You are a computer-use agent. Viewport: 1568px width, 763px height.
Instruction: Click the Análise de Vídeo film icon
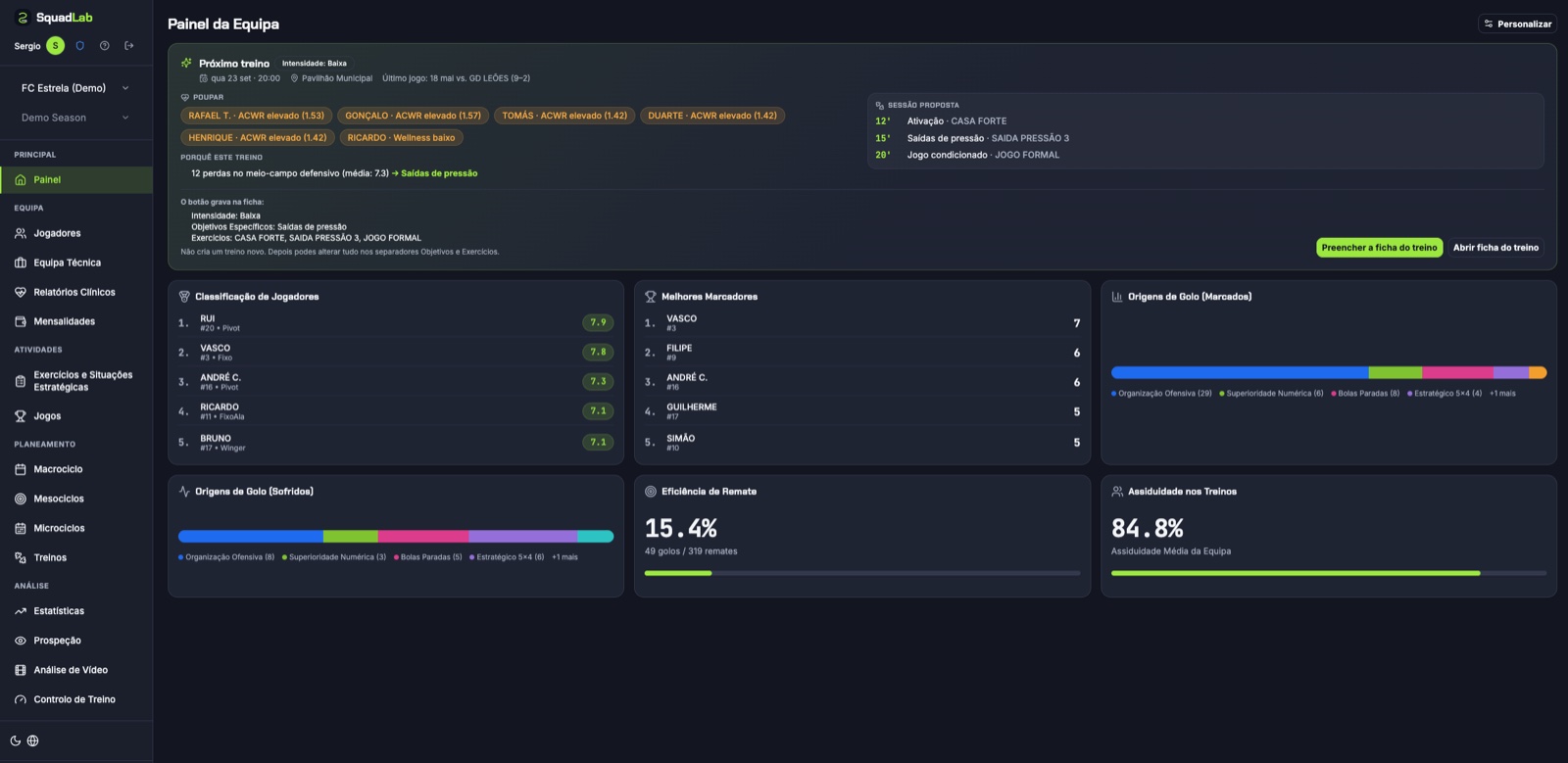(21, 670)
